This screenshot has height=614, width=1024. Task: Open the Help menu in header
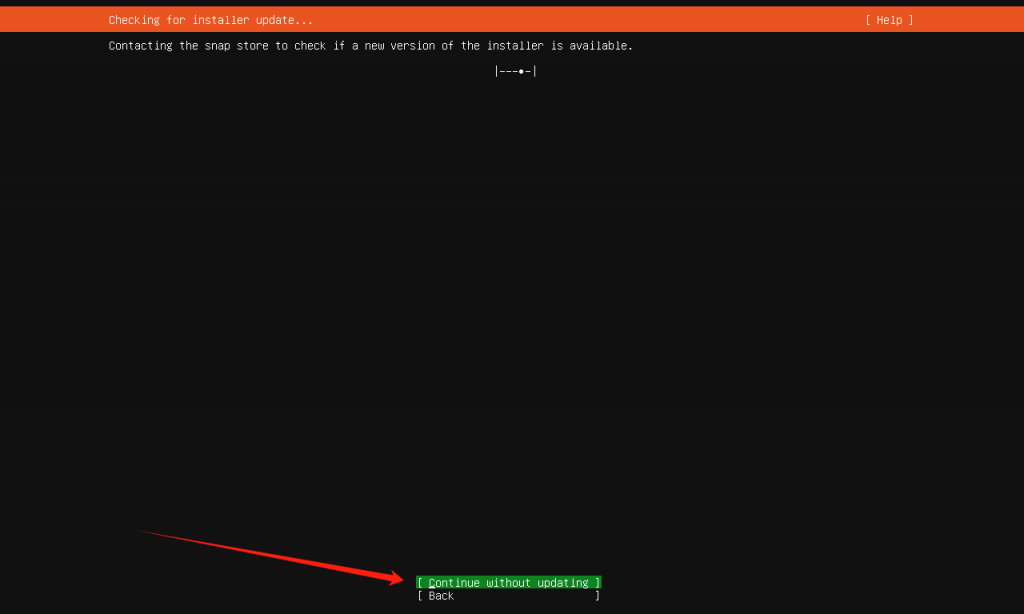[889, 20]
